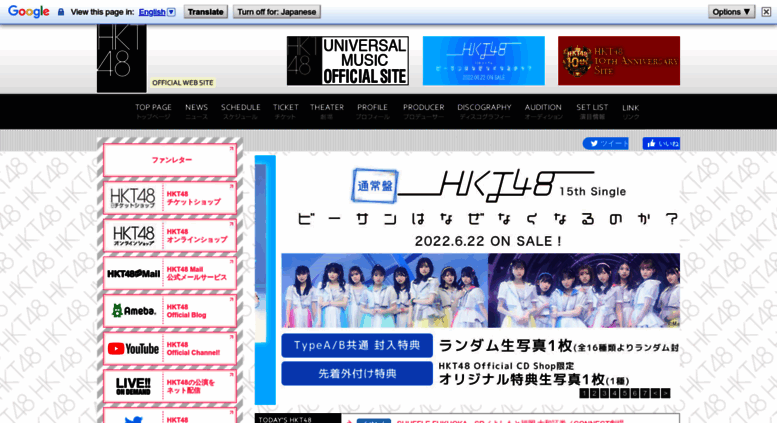
Task: Open the translate Options dropdown
Action: [x=731, y=12]
